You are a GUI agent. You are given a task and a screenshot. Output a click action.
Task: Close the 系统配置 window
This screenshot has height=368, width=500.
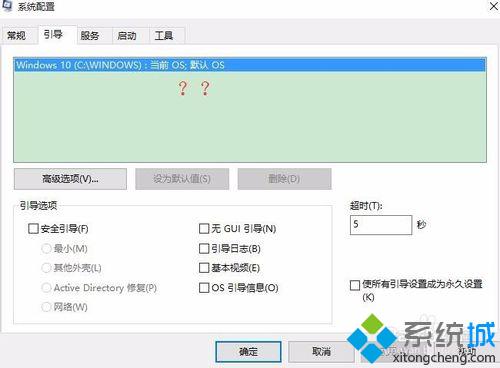click(x=494, y=6)
